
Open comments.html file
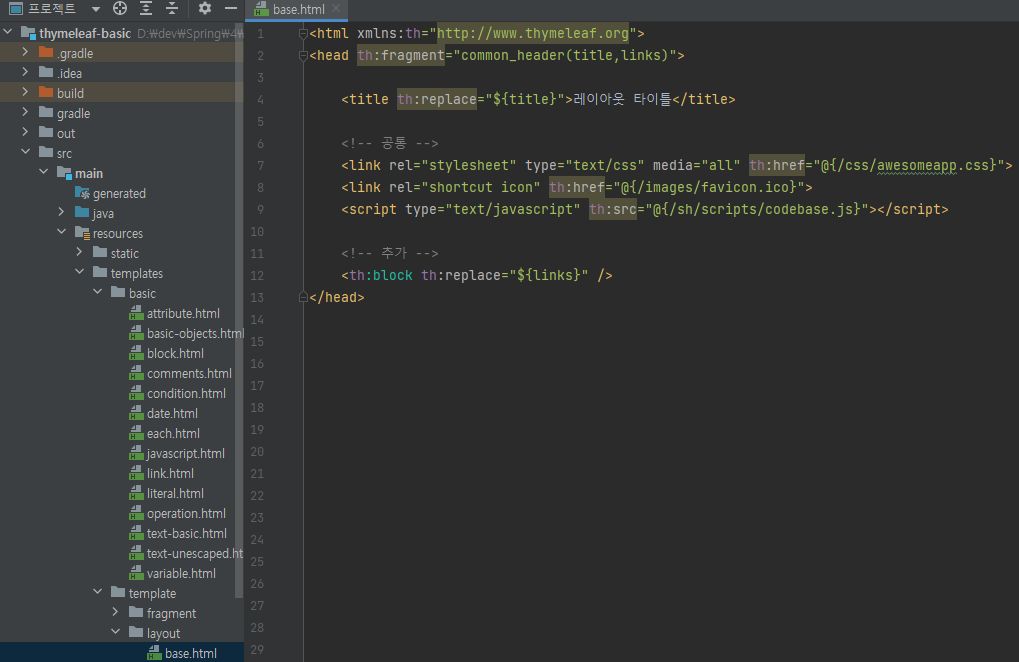pos(189,374)
